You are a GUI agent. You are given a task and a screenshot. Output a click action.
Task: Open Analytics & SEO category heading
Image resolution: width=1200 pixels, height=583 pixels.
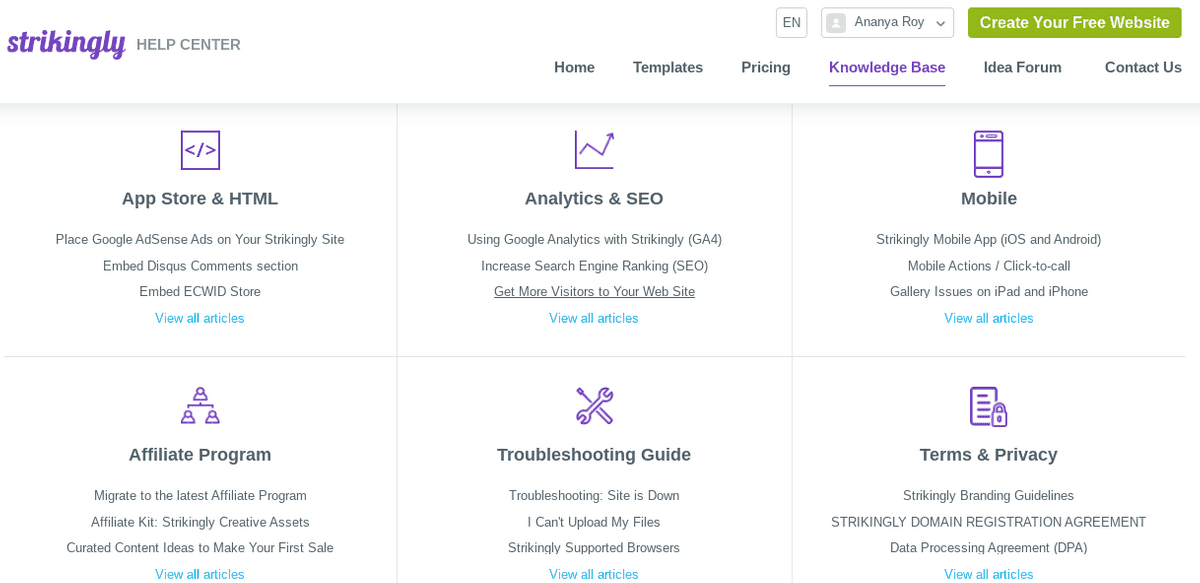[594, 198]
